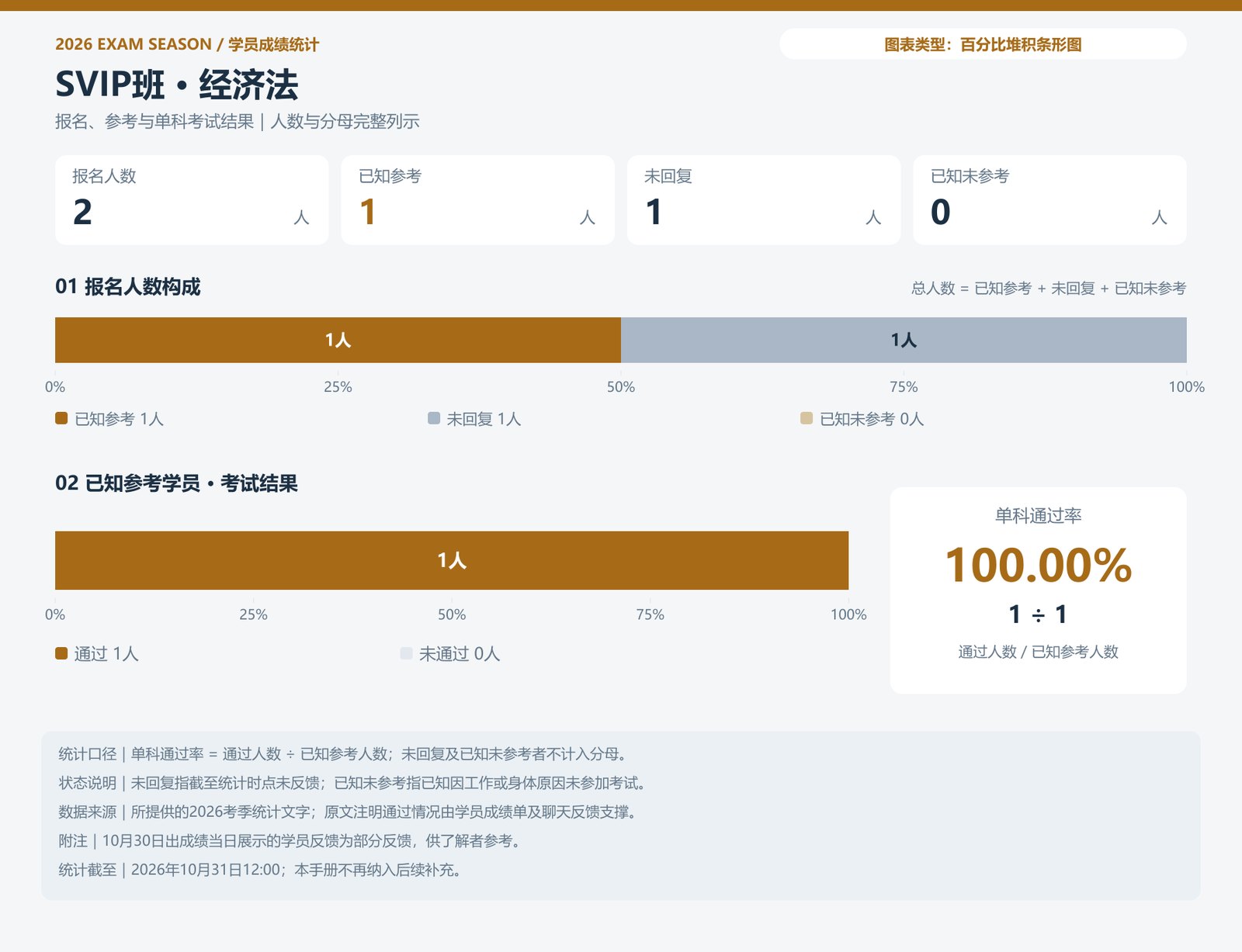Image resolution: width=1242 pixels, height=952 pixels.
Task: Click the 图表类型：百分比堆积条形图 badge
Action: click(983, 44)
